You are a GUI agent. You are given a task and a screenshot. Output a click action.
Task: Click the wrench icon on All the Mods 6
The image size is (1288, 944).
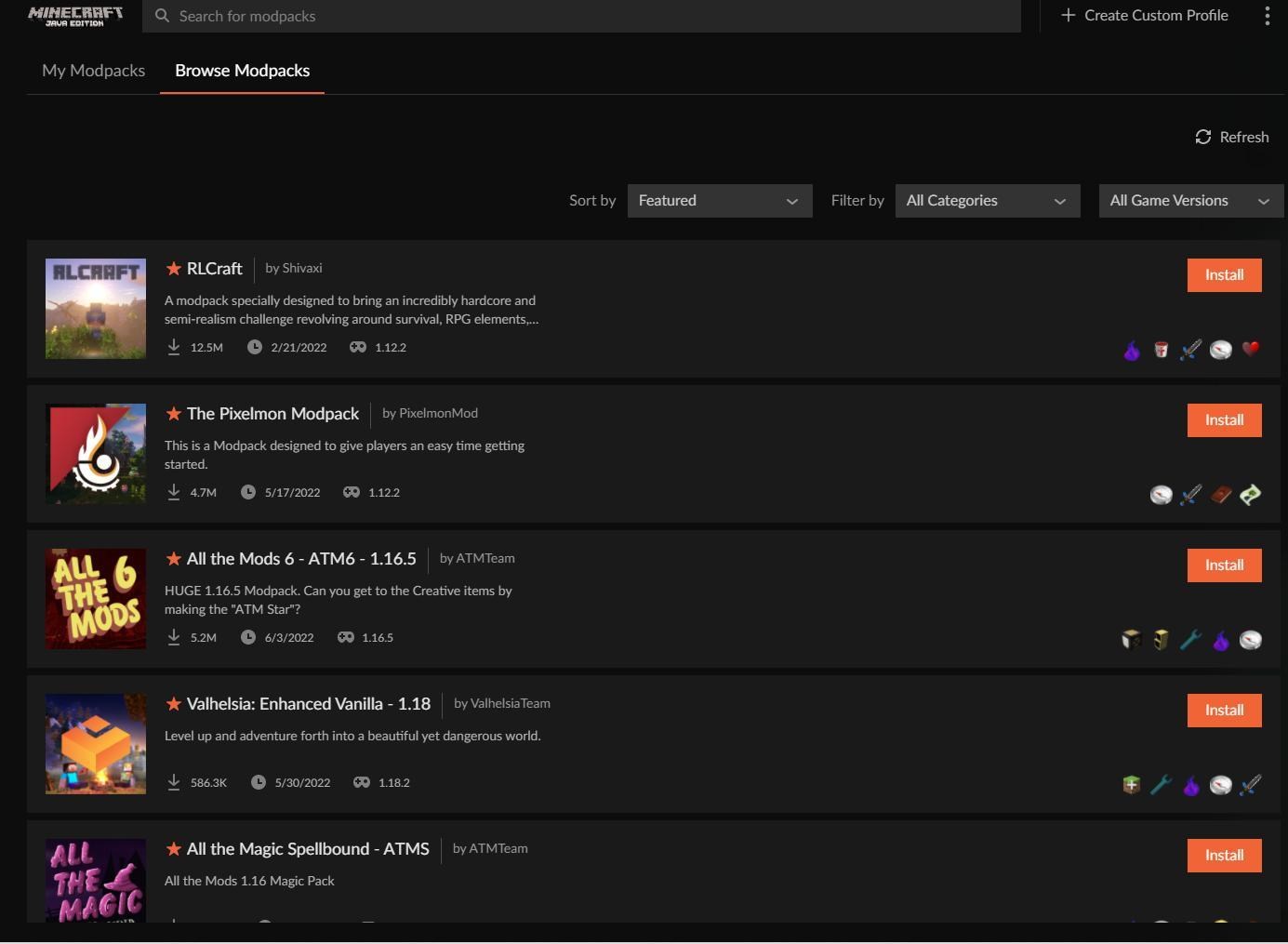click(x=1190, y=640)
